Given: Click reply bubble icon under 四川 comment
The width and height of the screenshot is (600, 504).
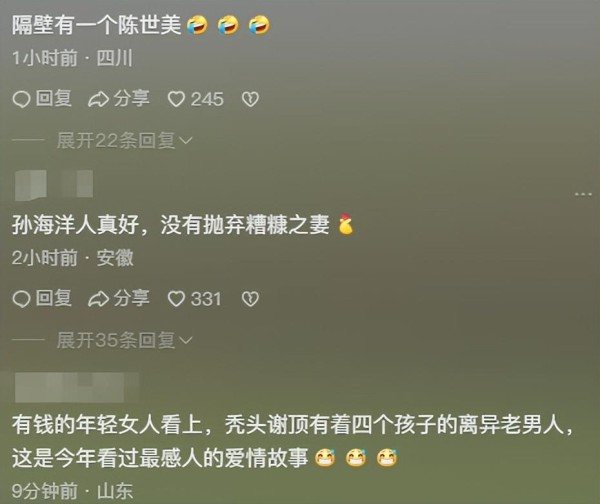Looking at the screenshot, I should [x=21, y=99].
